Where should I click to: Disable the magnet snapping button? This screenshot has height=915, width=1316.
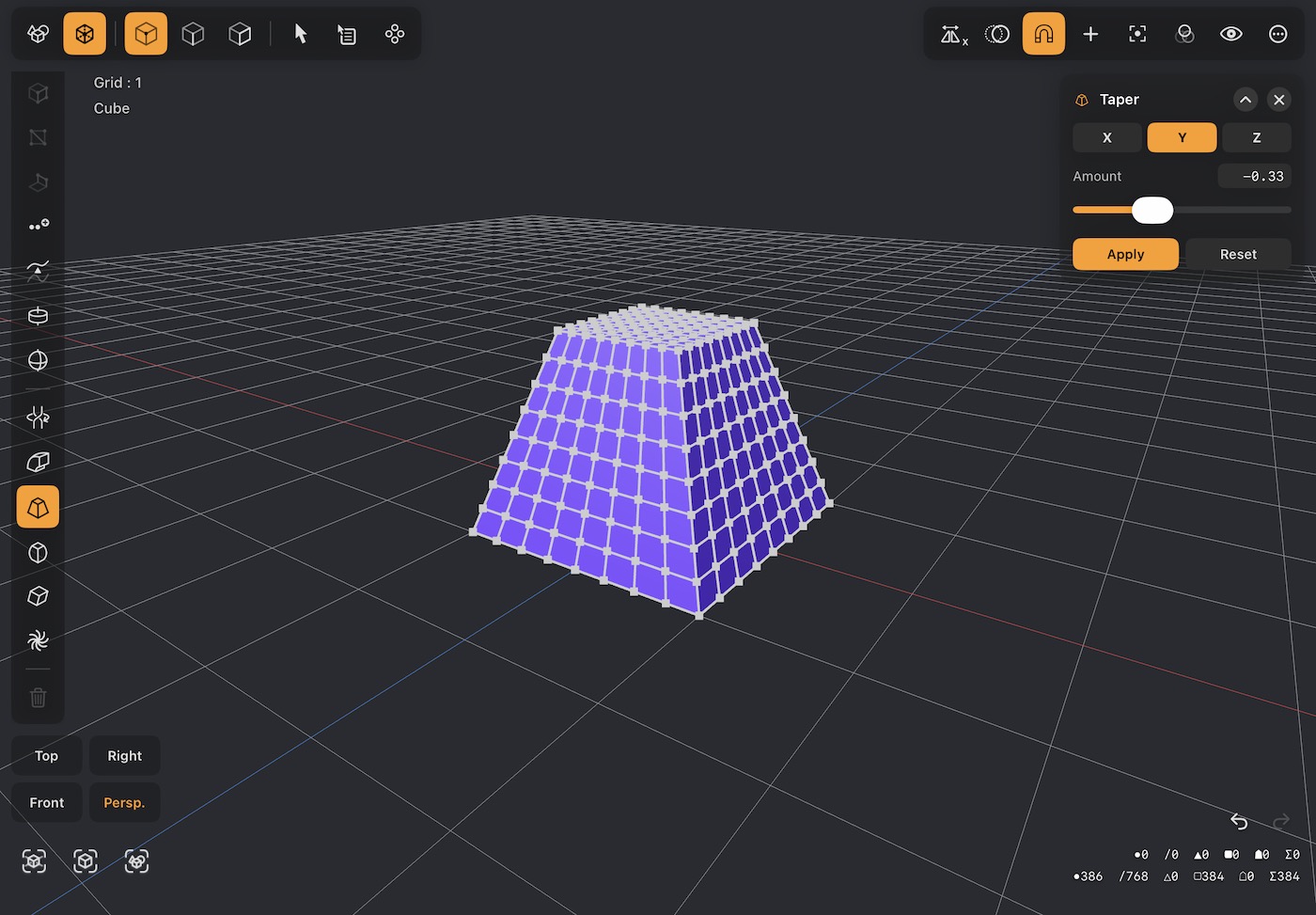[1043, 34]
